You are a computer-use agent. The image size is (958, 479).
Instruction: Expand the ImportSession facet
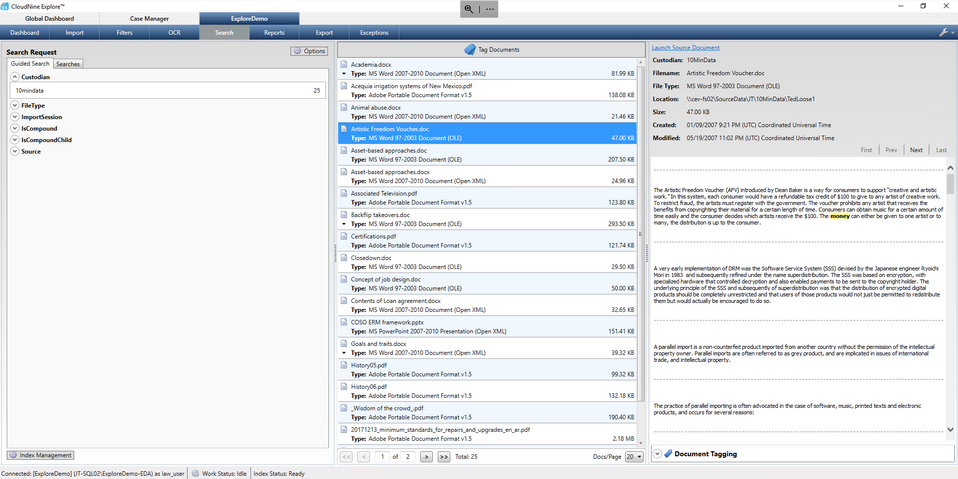click(x=14, y=117)
